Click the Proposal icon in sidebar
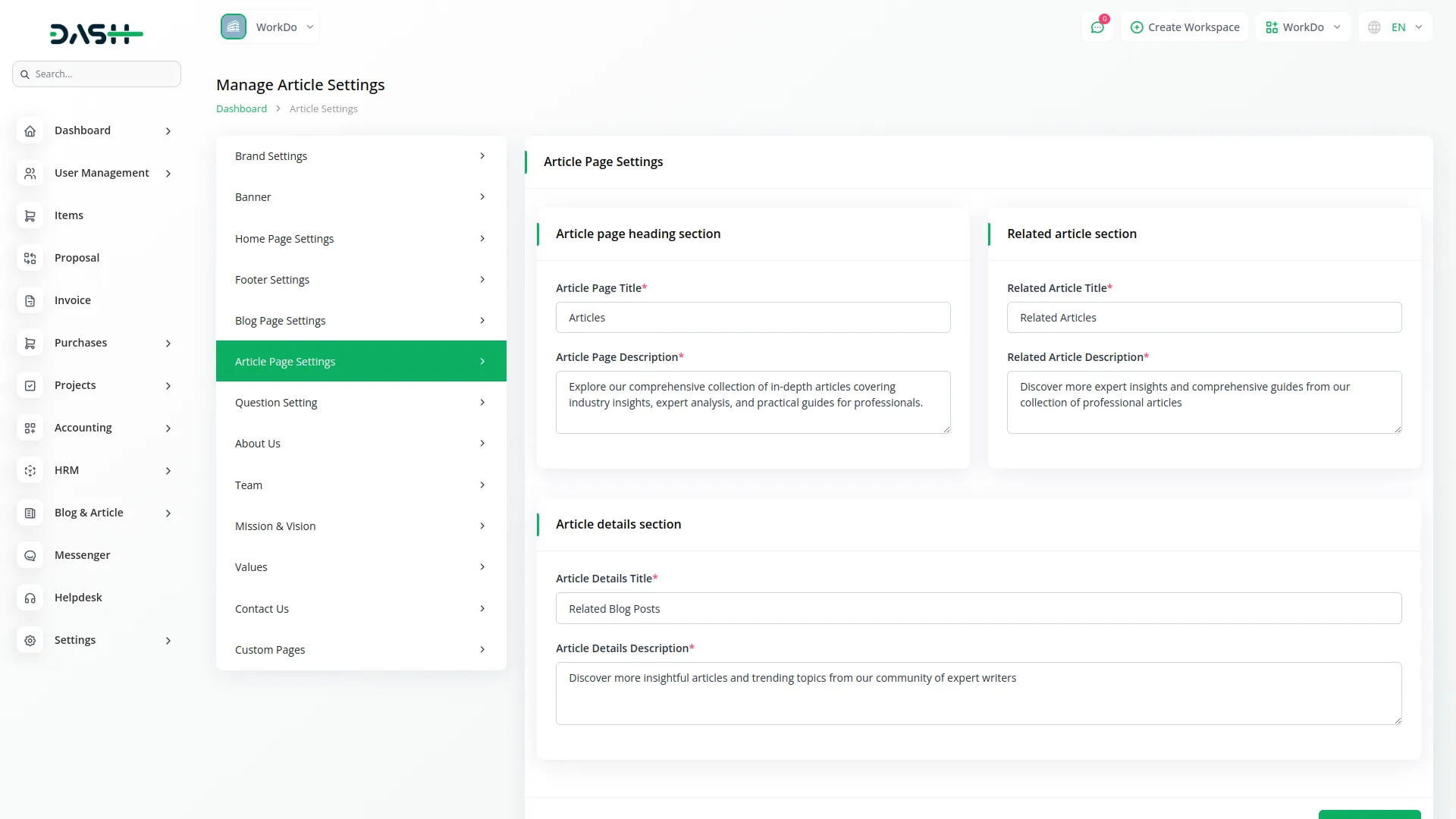Image resolution: width=1456 pixels, height=819 pixels. [30, 259]
